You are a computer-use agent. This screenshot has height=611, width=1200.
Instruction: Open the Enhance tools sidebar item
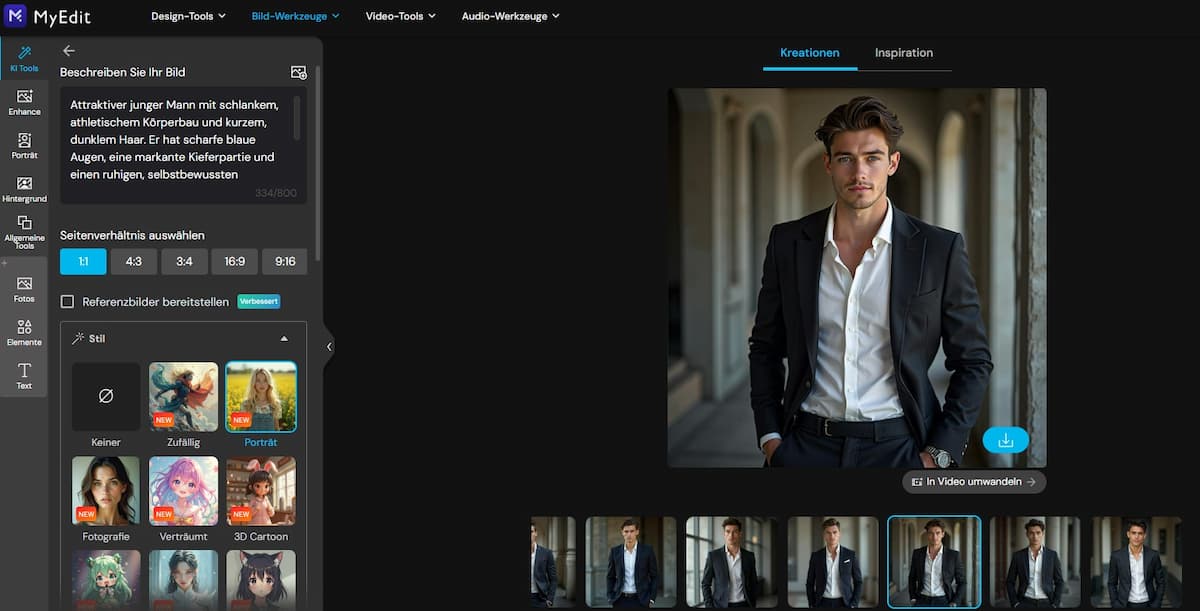click(24, 102)
